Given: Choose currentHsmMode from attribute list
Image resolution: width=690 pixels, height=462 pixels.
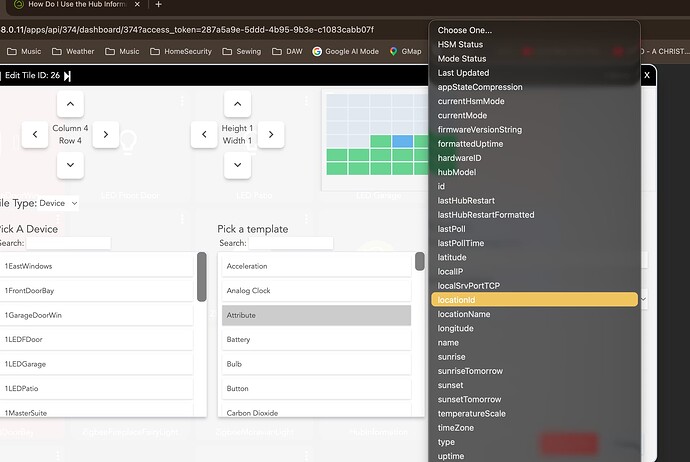Looking at the screenshot, I should 534,101.
